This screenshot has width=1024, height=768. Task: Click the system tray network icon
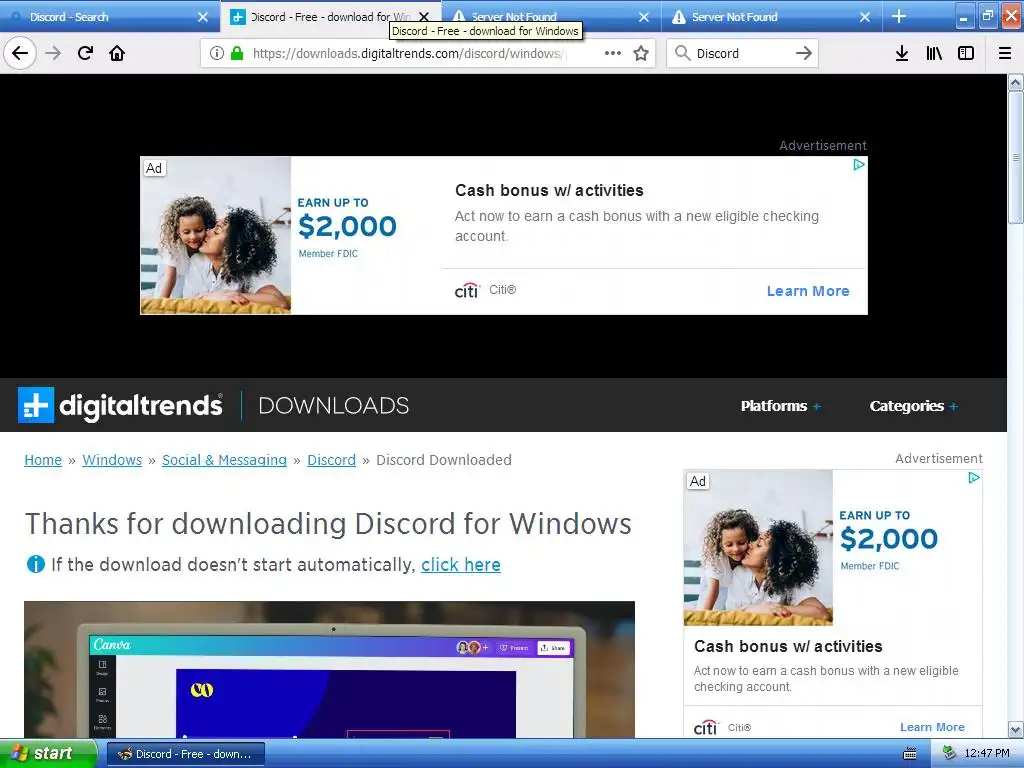950,754
